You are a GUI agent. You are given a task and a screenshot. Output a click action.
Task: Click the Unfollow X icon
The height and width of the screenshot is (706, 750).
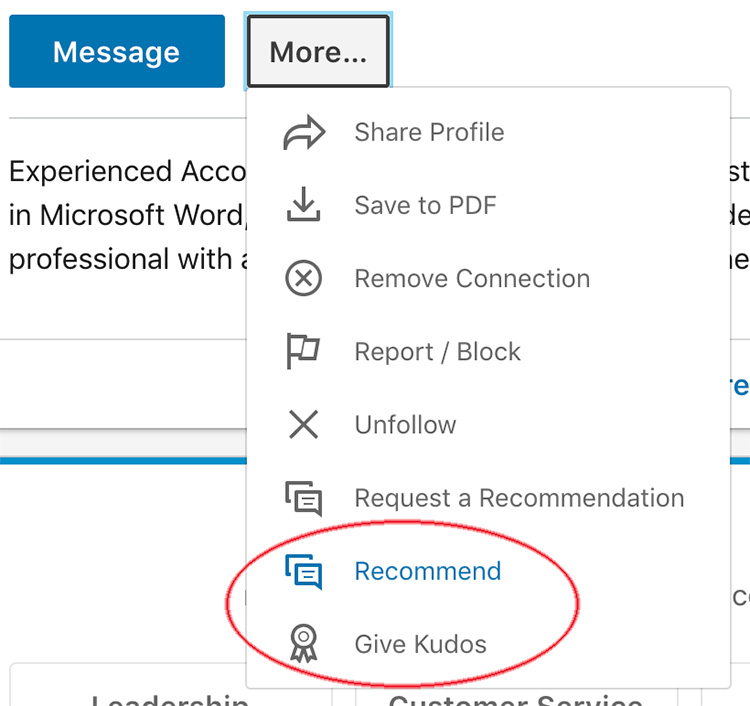click(303, 424)
